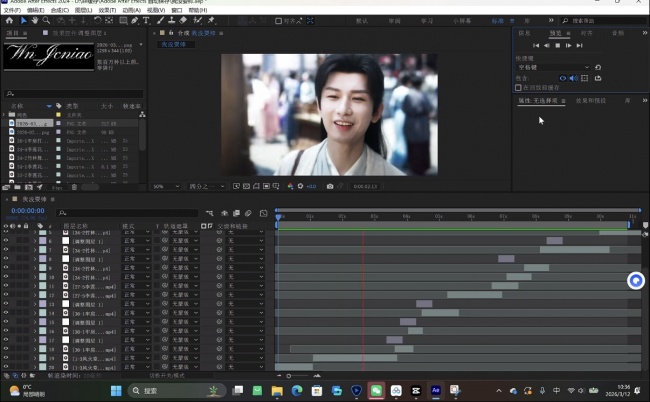The width and height of the screenshot is (650, 402).
Task: Click the timeline current time 0:00:00:00
Action: point(28,211)
